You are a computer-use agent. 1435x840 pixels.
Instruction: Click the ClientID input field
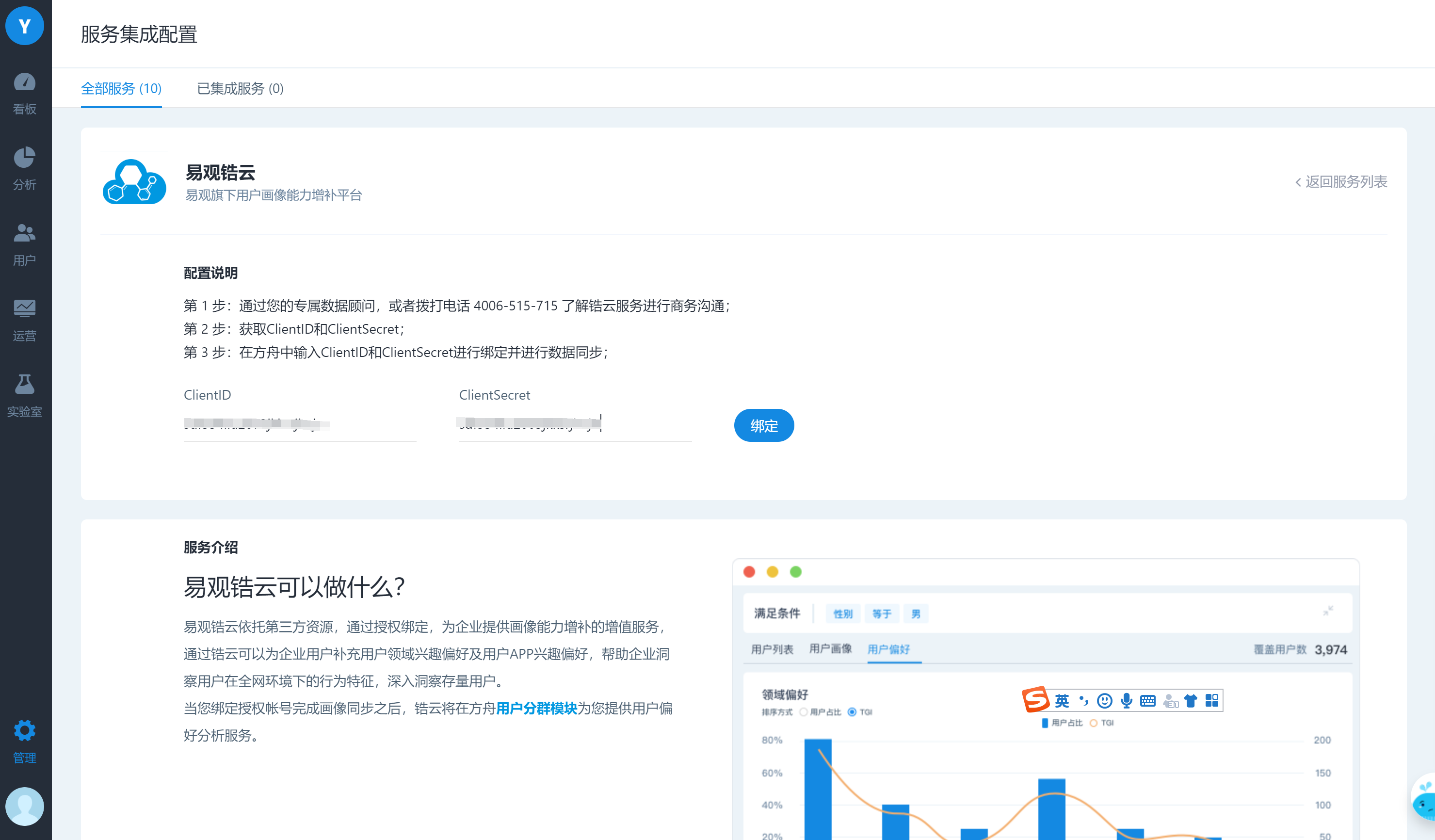pos(300,424)
